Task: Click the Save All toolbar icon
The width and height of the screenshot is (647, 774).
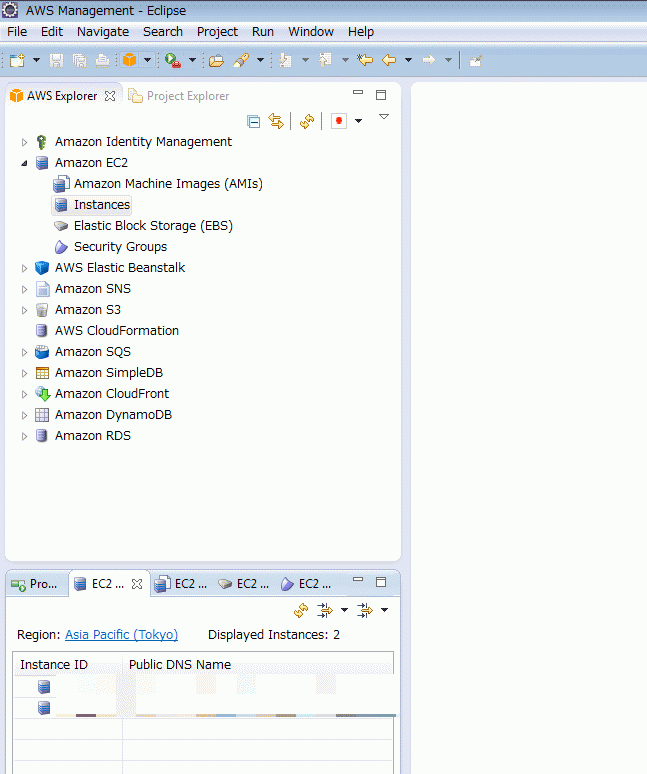Action: pyautogui.click(x=79, y=60)
